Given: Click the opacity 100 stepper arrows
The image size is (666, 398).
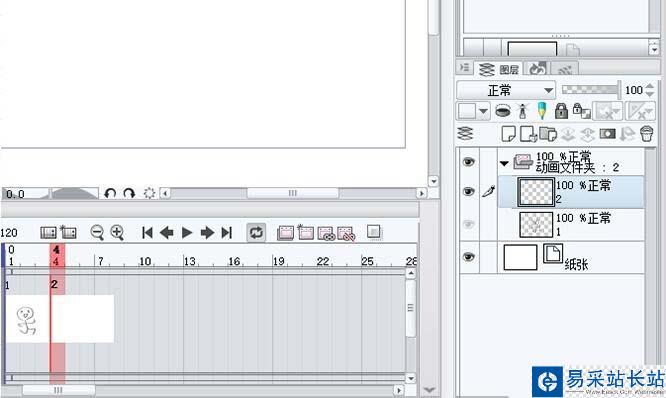Looking at the screenshot, I should pyautogui.click(x=649, y=90).
